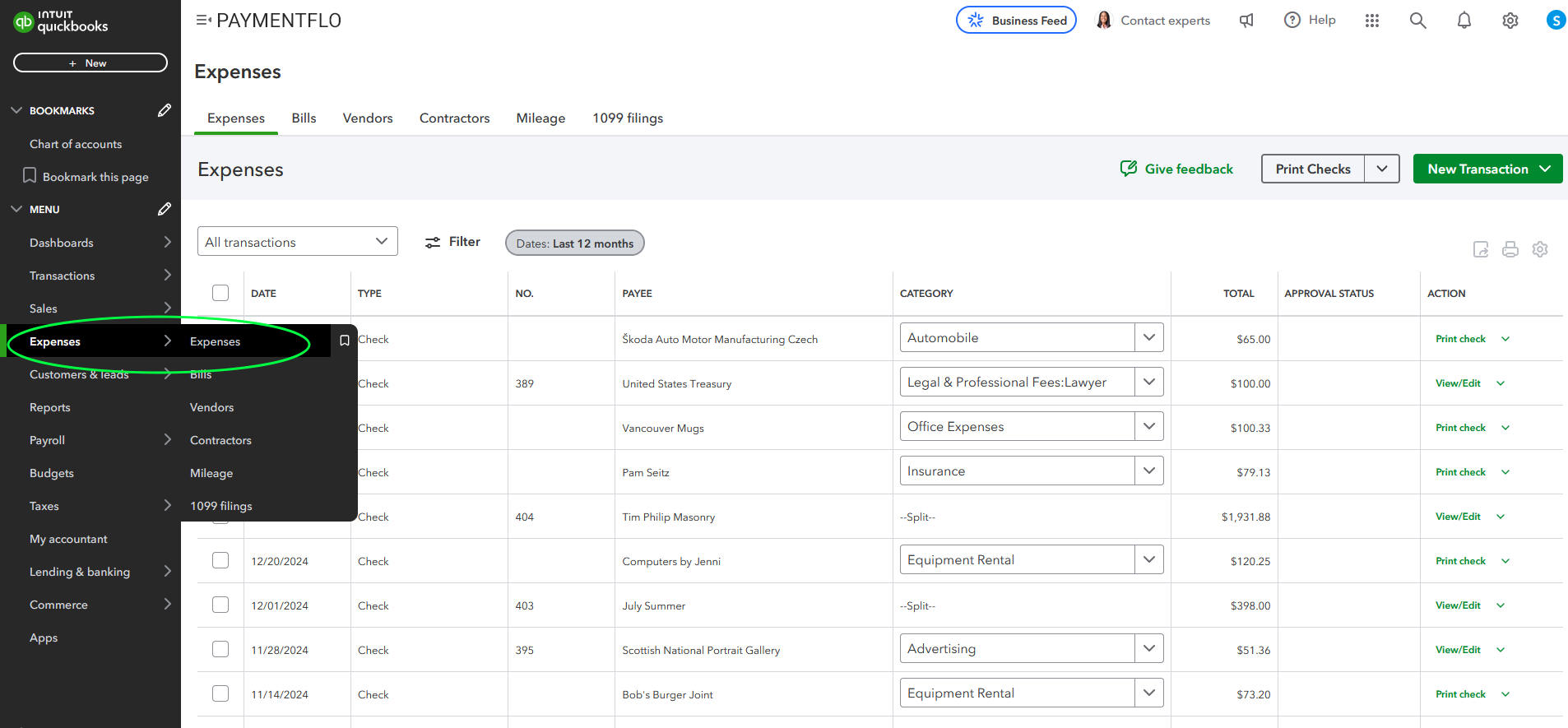Open the user profile avatar S
The image size is (1568, 728).
1556,20
